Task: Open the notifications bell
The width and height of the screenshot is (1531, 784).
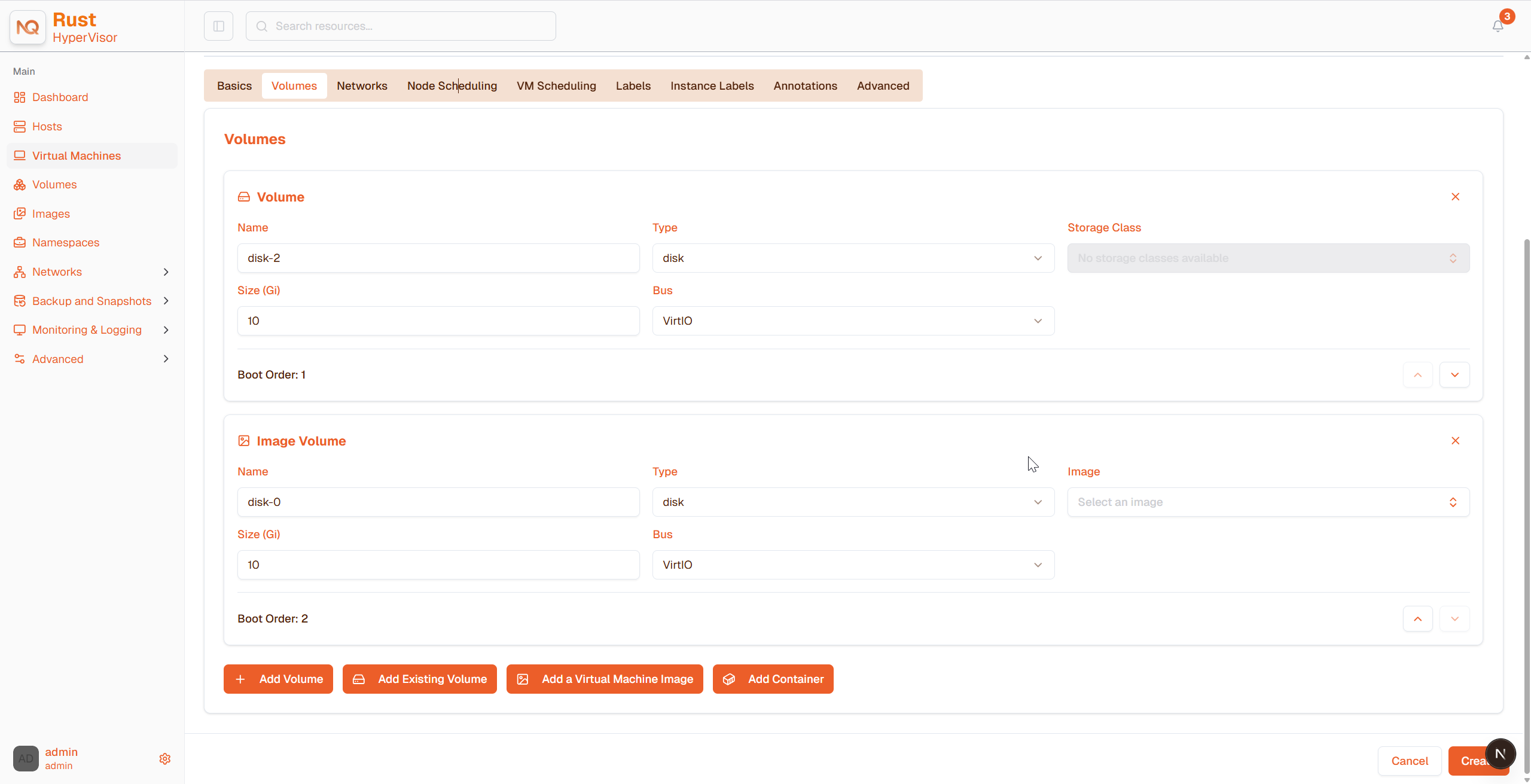Action: (1498, 26)
